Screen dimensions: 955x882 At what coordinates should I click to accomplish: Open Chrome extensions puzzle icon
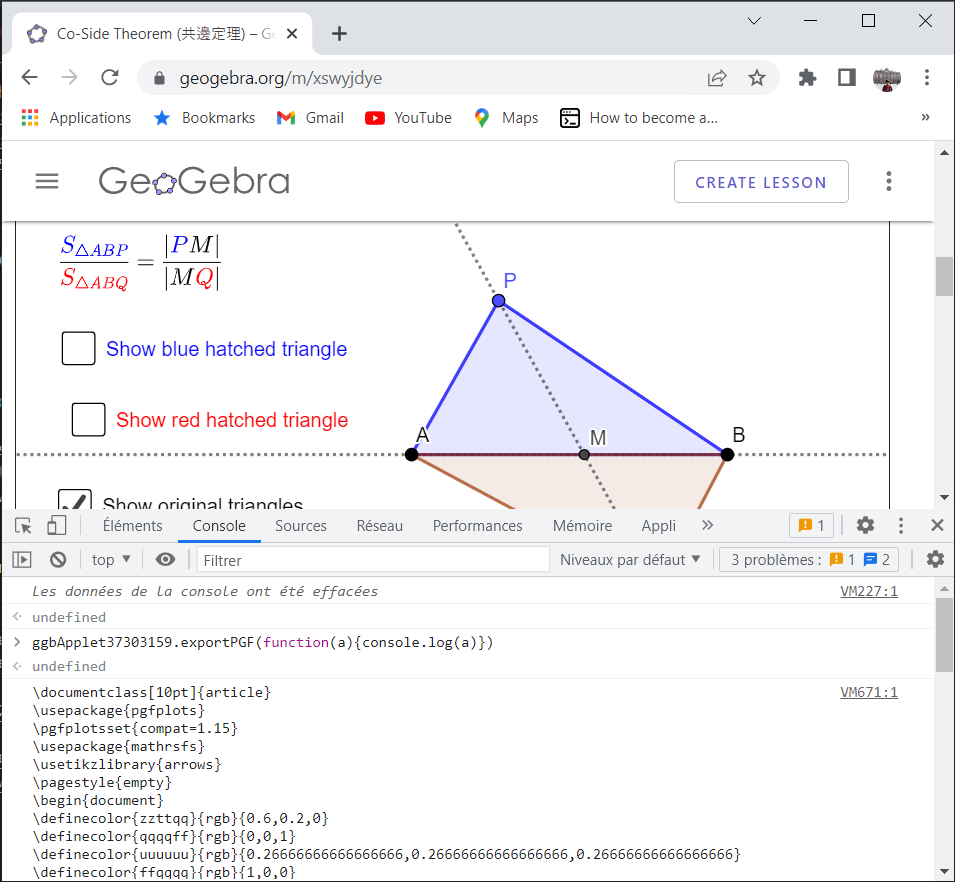(x=807, y=78)
